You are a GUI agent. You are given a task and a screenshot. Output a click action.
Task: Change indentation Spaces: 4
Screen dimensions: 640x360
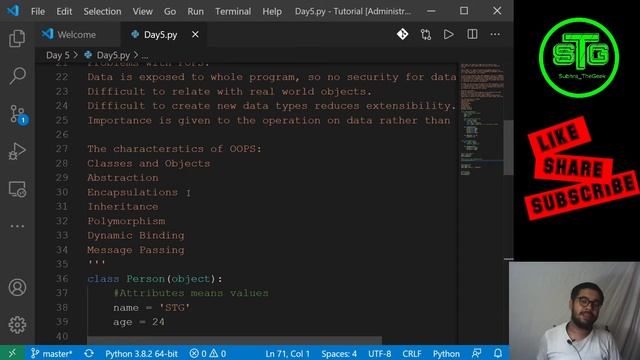coord(339,353)
